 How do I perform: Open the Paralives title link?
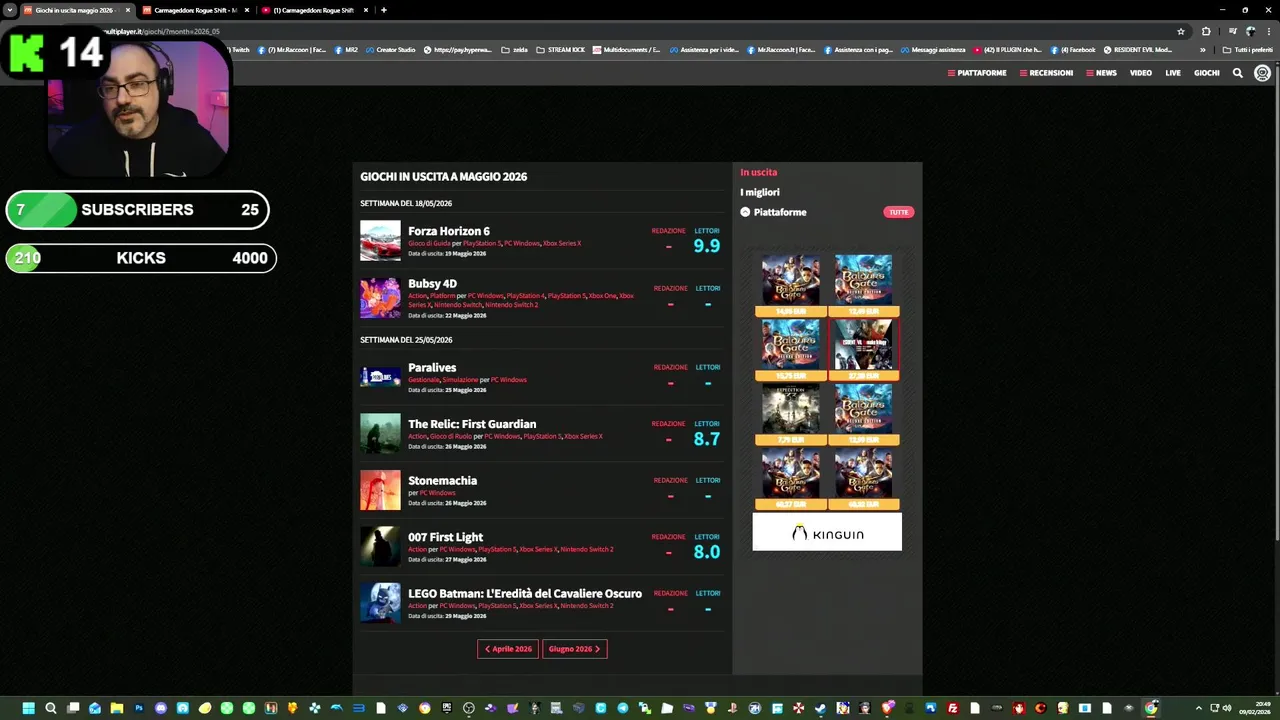click(432, 368)
